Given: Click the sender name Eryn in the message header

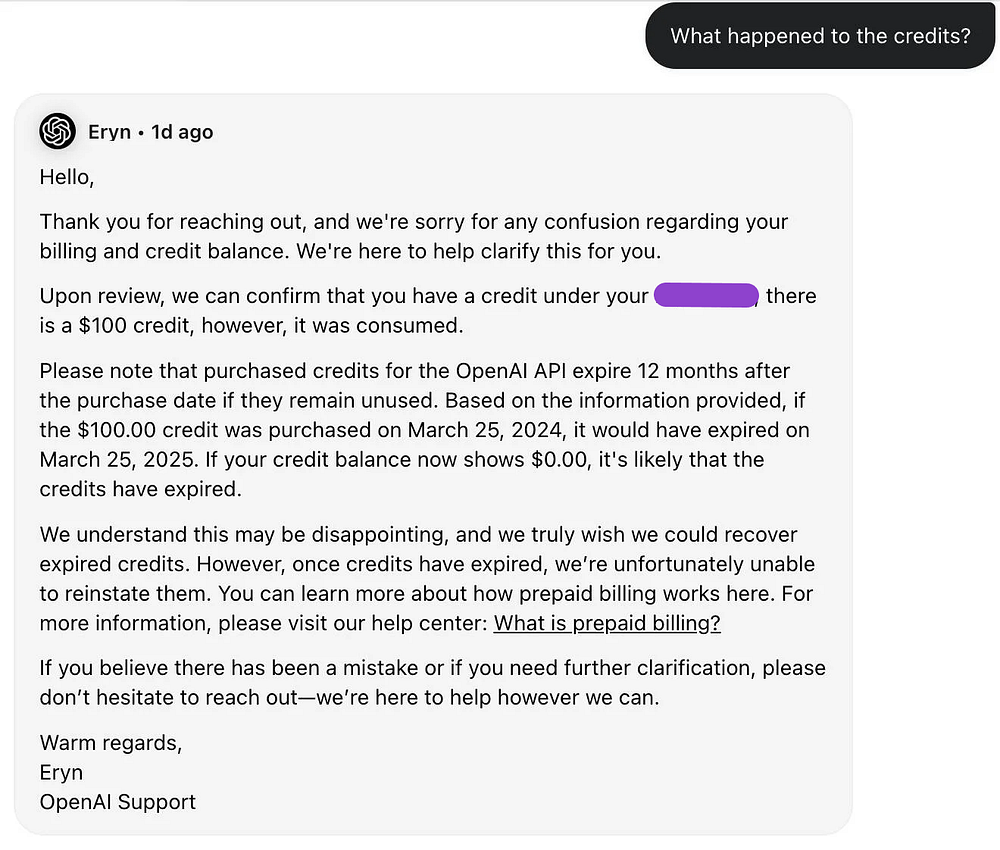Looking at the screenshot, I should pyautogui.click(x=109, y=132).
